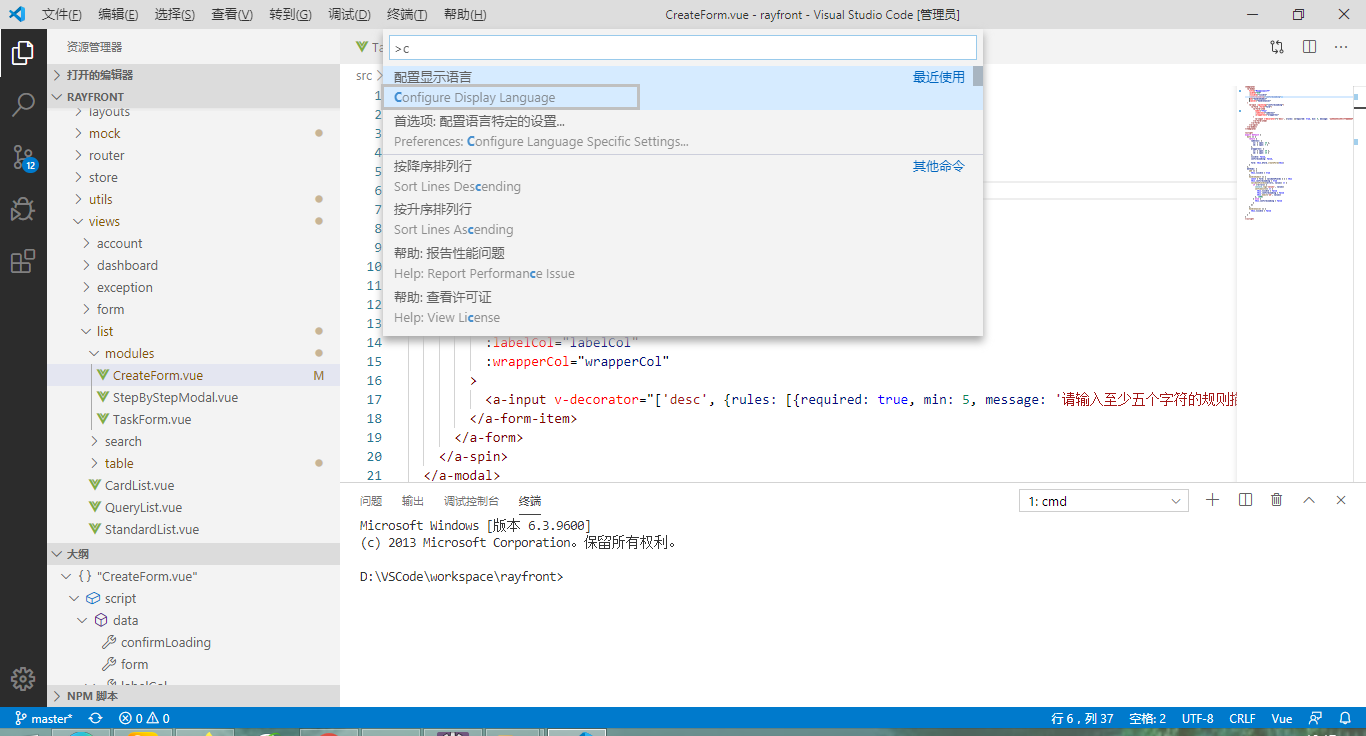This screenshot has height=736, width=1366.
Task: Open the editor more actions ellipsis
Action: 1341,47
